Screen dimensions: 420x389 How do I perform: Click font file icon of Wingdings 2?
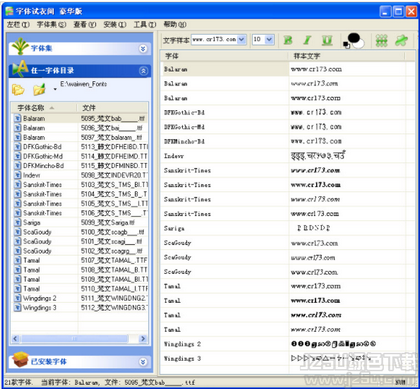coord(18,298)
